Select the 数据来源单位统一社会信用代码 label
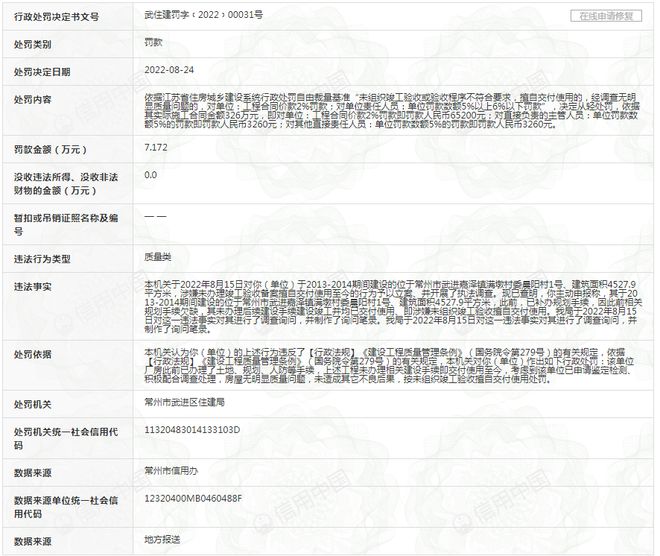Screen dimensions: 660x556 (66, 507)
